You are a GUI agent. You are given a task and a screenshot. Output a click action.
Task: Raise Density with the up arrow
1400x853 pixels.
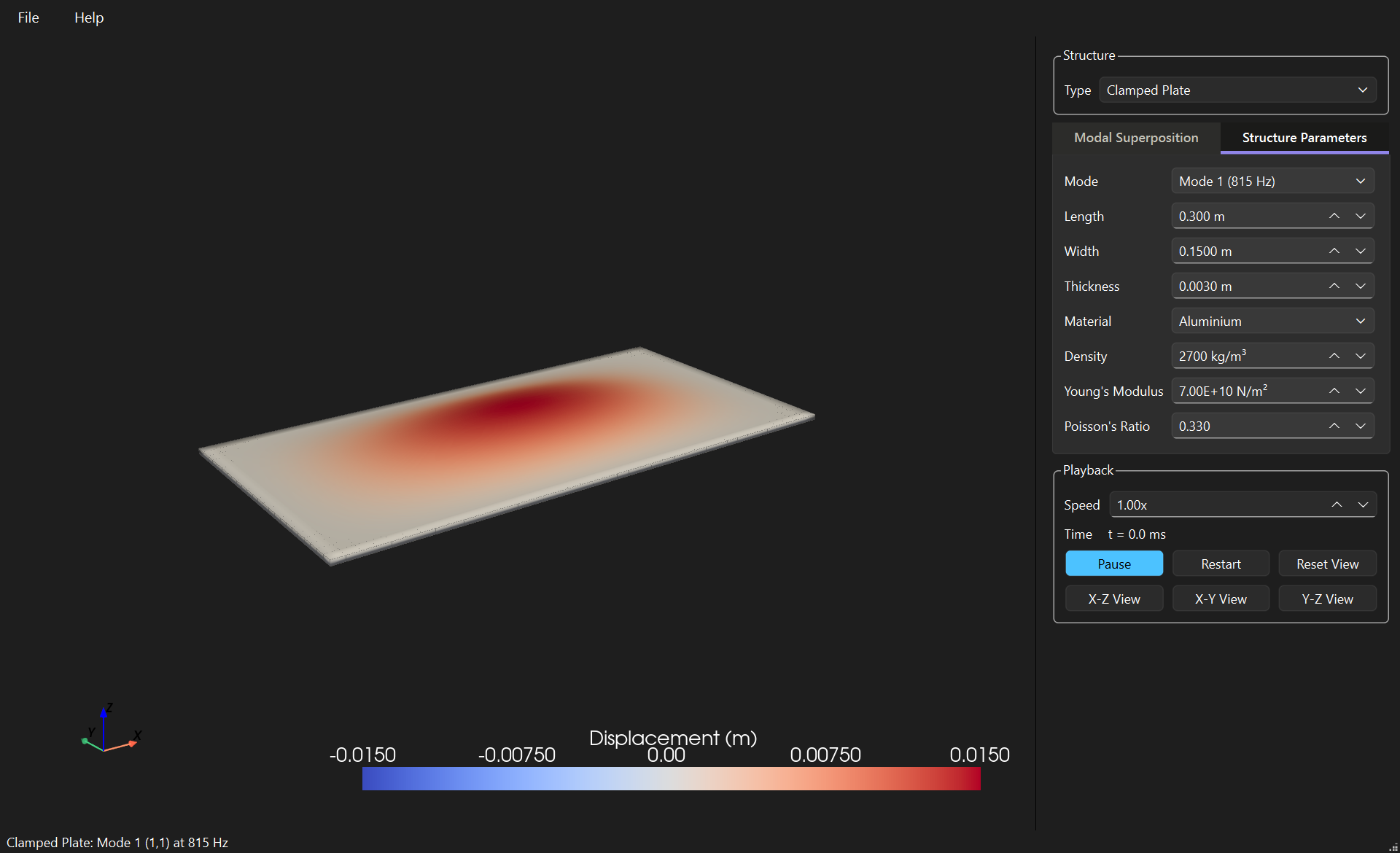1334,357
